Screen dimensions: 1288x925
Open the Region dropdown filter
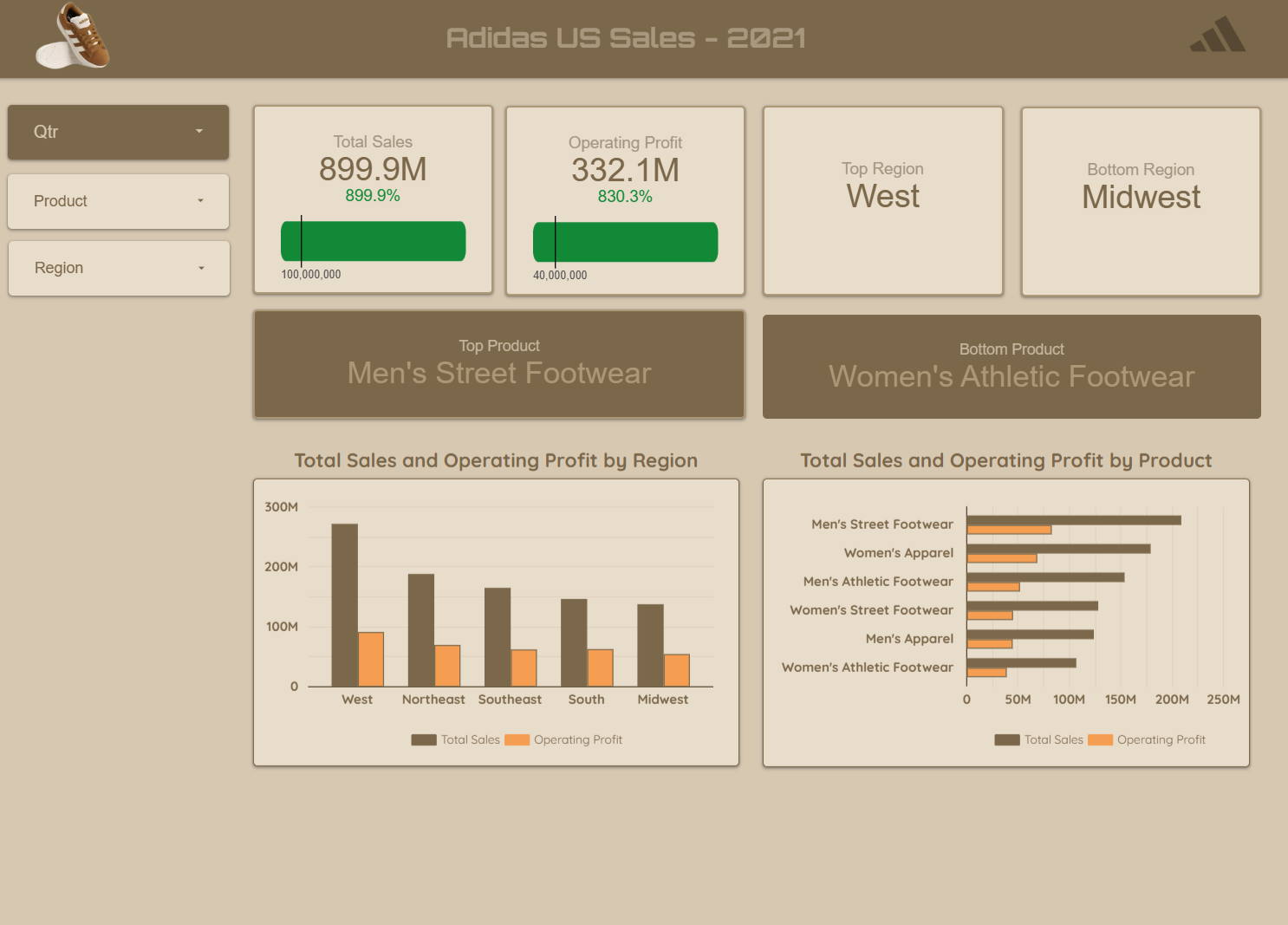pos(119,268)
